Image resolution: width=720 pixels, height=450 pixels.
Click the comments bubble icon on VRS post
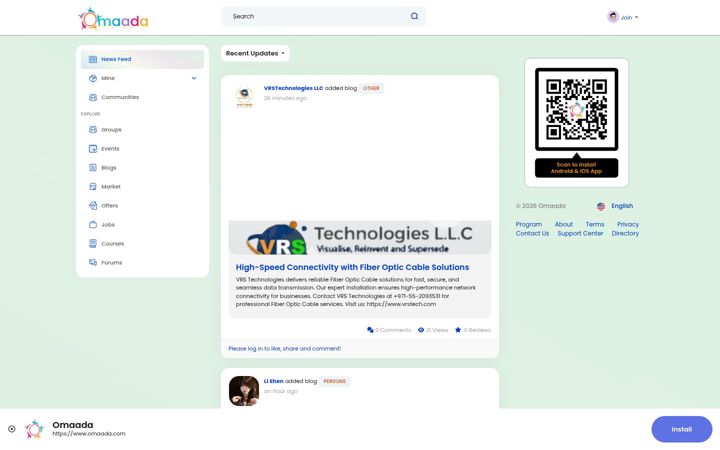click(370, 330)
